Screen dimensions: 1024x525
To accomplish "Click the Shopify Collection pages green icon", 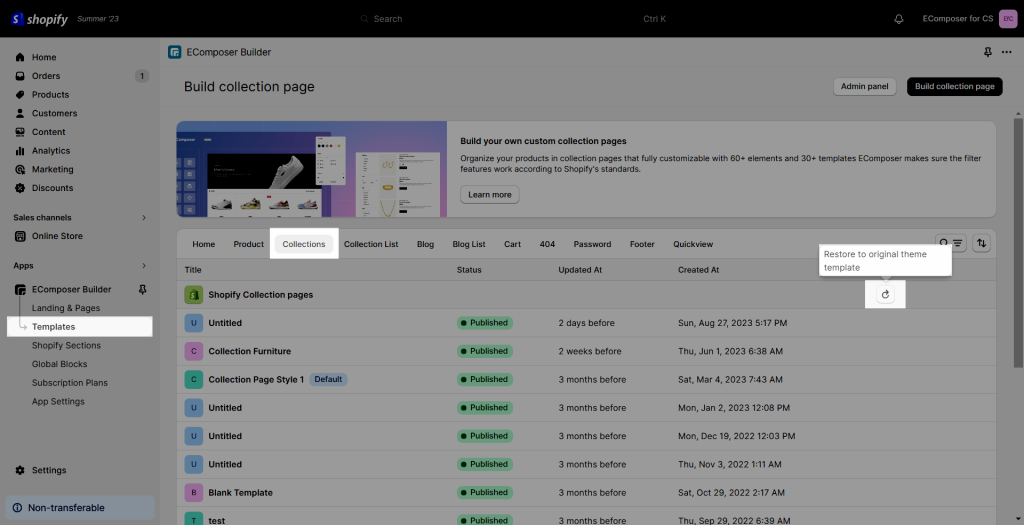I will pyautogui.click(x=193, y=294).
